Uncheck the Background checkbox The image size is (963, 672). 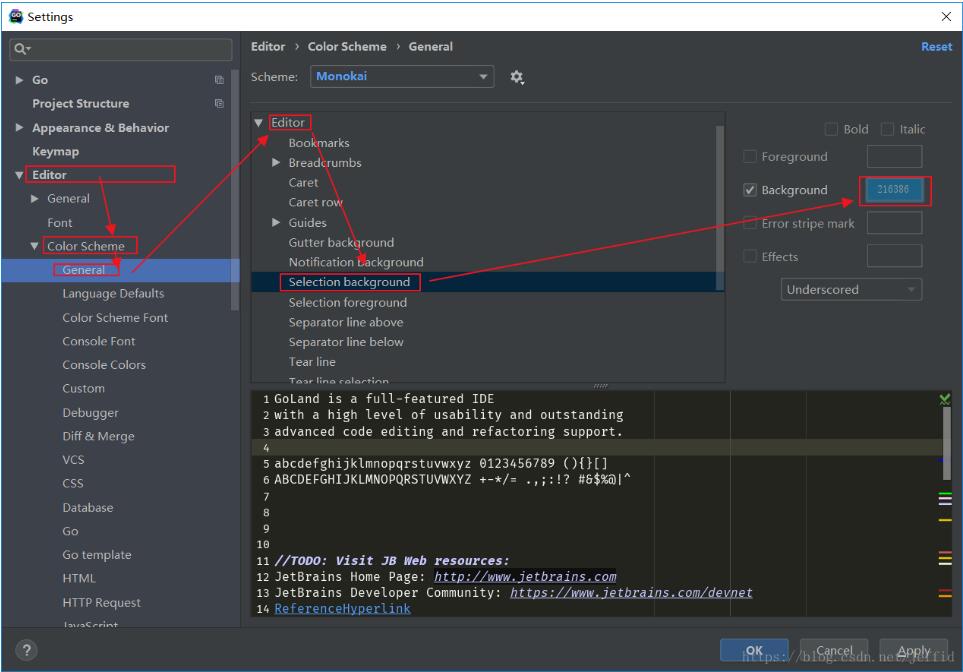pyautogui.click(x=750, y=190)
